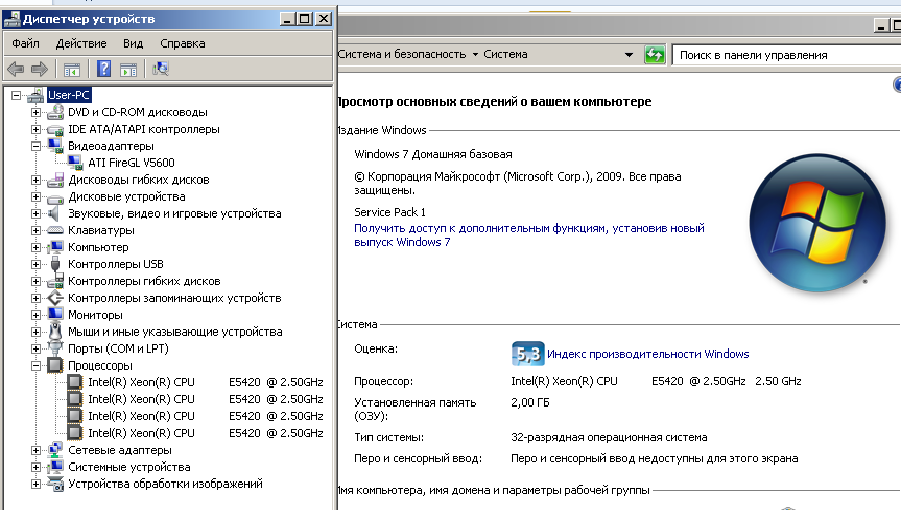This screenshot has width=901, height=510.
Task: Open the Файл menu
Action: point(26,44)
